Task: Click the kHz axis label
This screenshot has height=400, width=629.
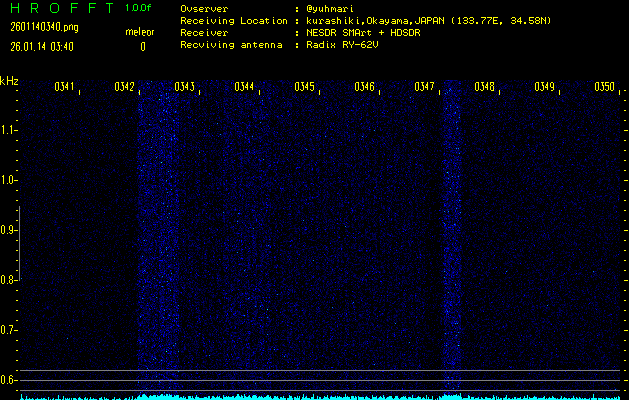Action: [x=9, y=81]
